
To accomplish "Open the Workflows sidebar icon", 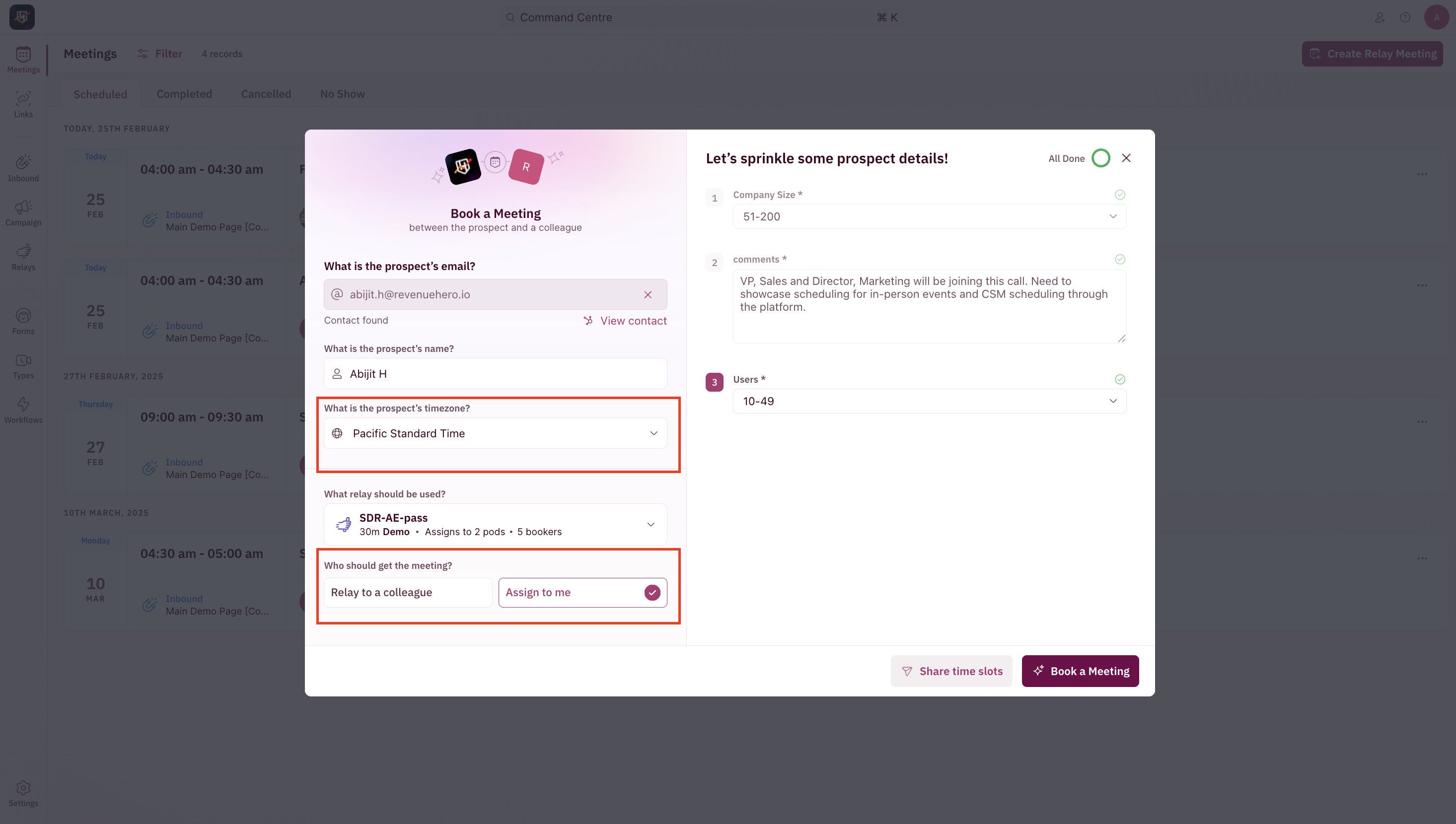I will [x=23, y=411].
